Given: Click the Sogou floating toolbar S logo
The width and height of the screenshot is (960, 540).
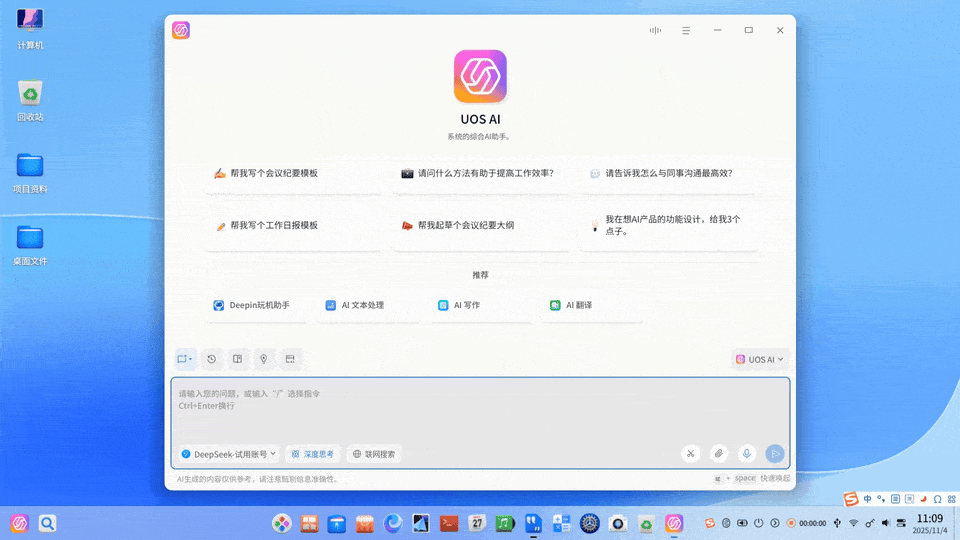Looking at the screenshot, I should click(x=851, y=500).
